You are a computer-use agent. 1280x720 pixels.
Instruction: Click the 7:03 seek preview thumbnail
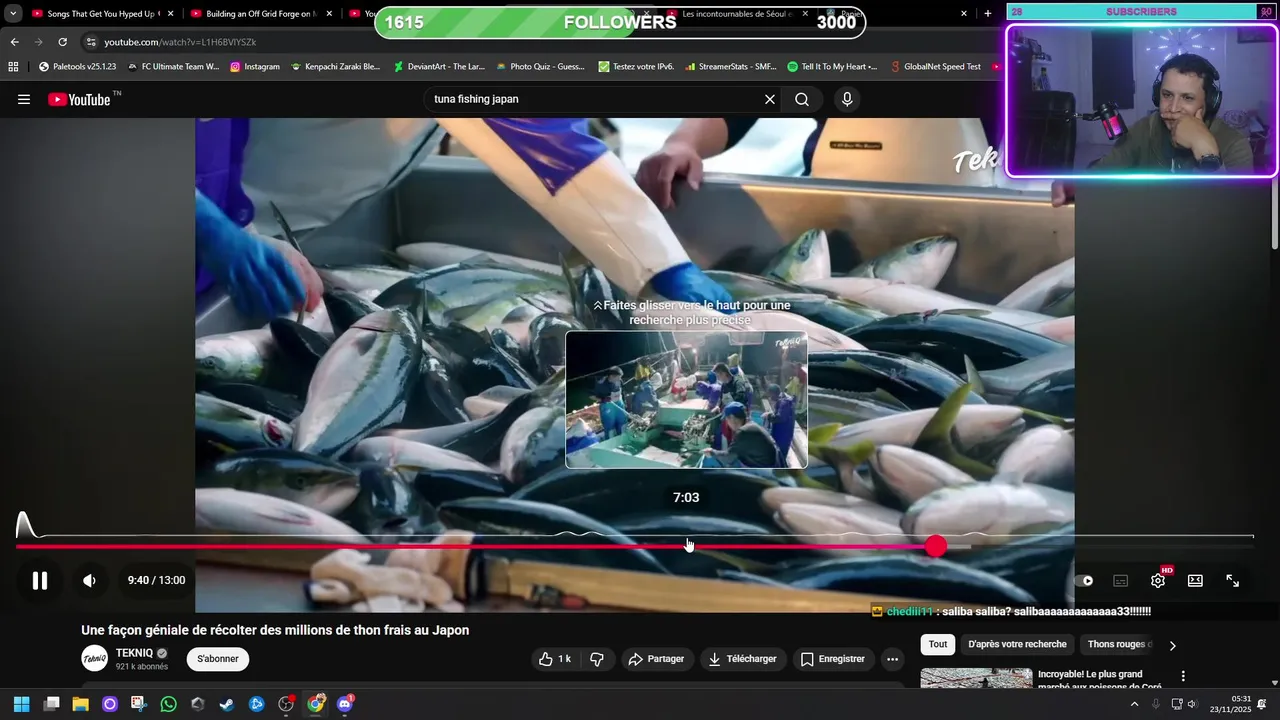tap(686, 400)
